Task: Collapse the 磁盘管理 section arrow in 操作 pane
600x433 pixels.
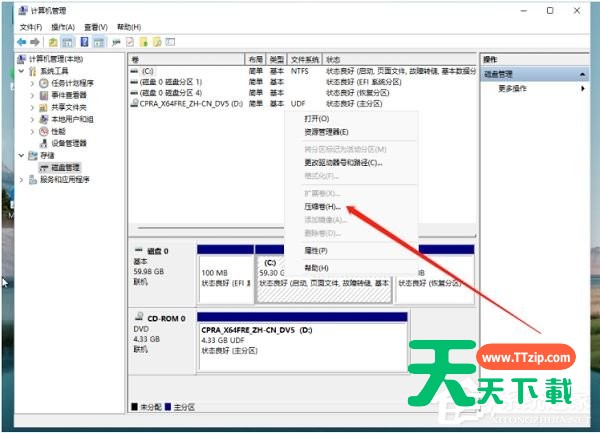Action: tap(582, 74)
